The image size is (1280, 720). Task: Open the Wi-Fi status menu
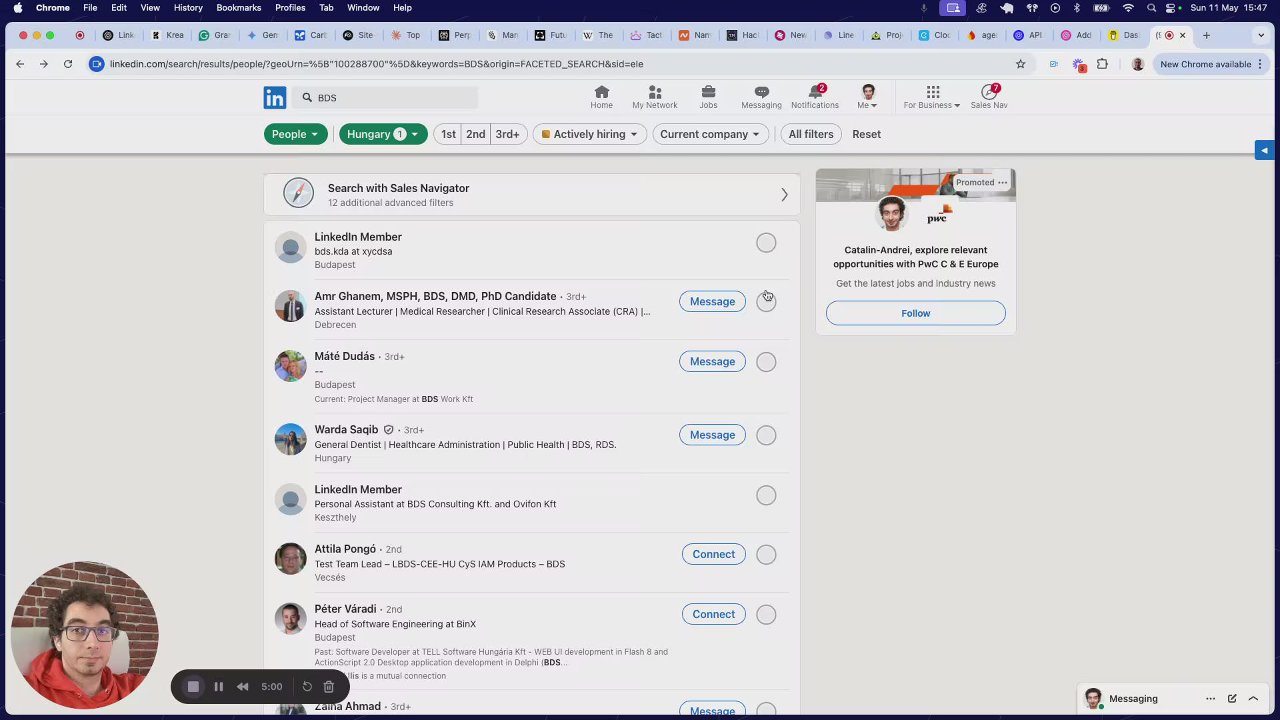pos(1128,8)
